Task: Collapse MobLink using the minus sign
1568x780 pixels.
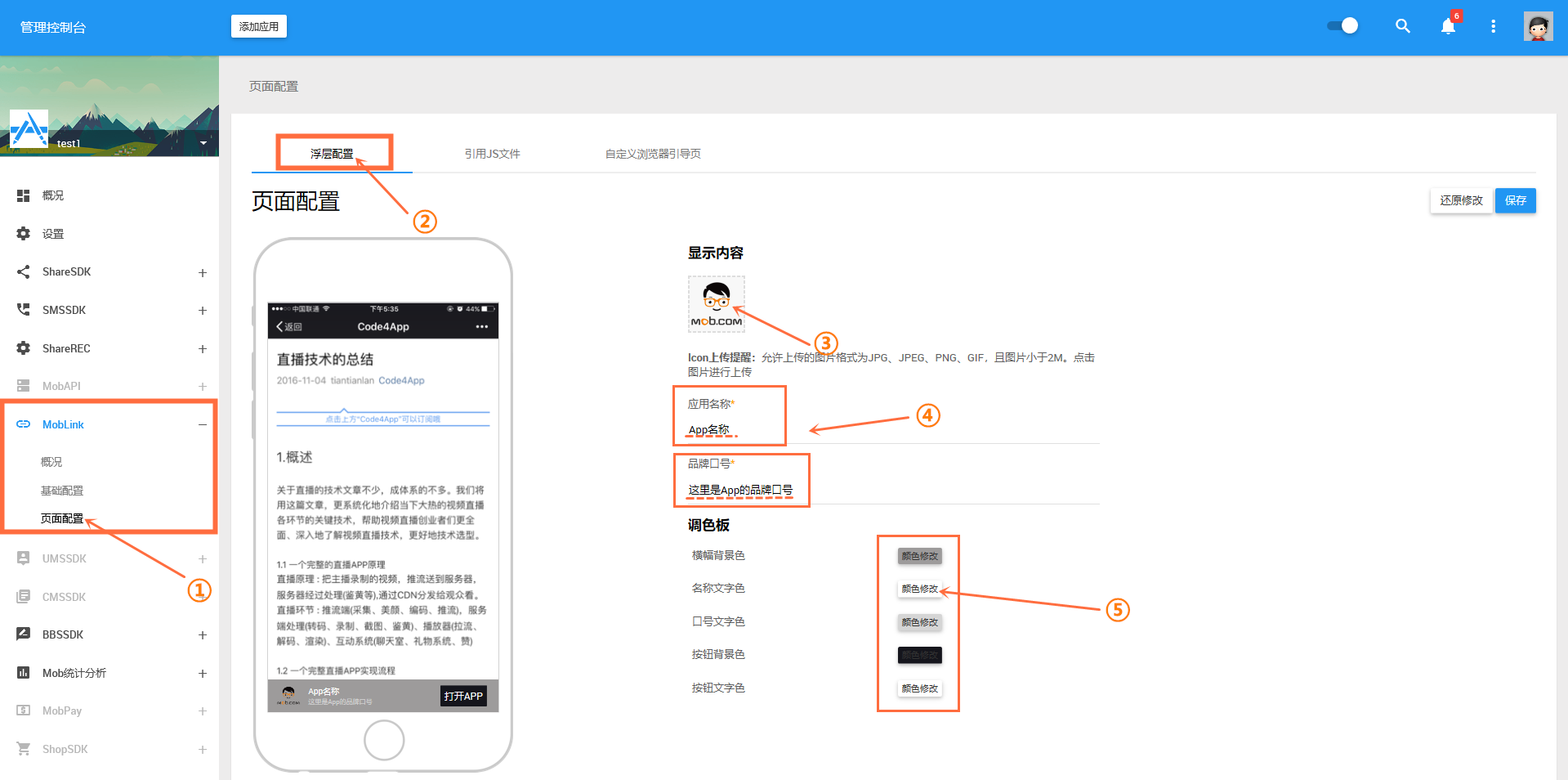Action: [202, 424]
